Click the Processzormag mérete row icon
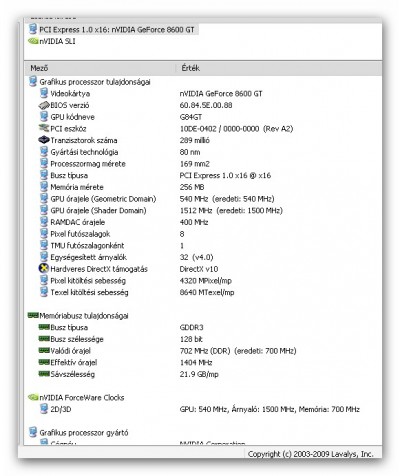400x476 pixels. (x=44, y=163)
